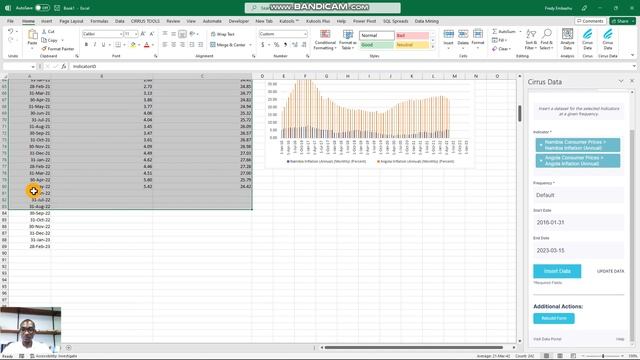Apply the Good cell style swatch
The image size is (640, 360).
(x=376, y=45)
